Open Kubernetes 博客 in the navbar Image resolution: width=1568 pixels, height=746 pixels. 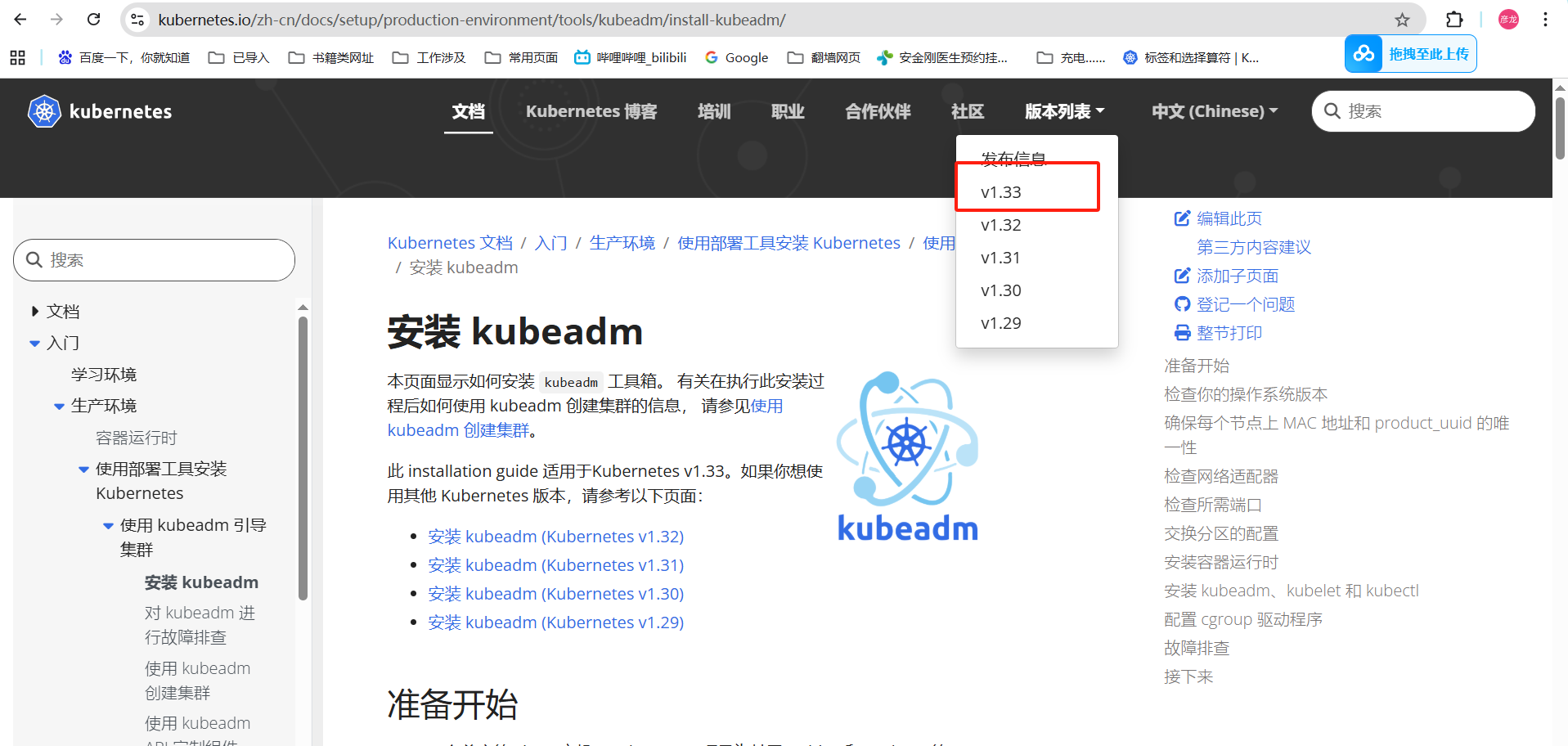(x=591, y=111)
